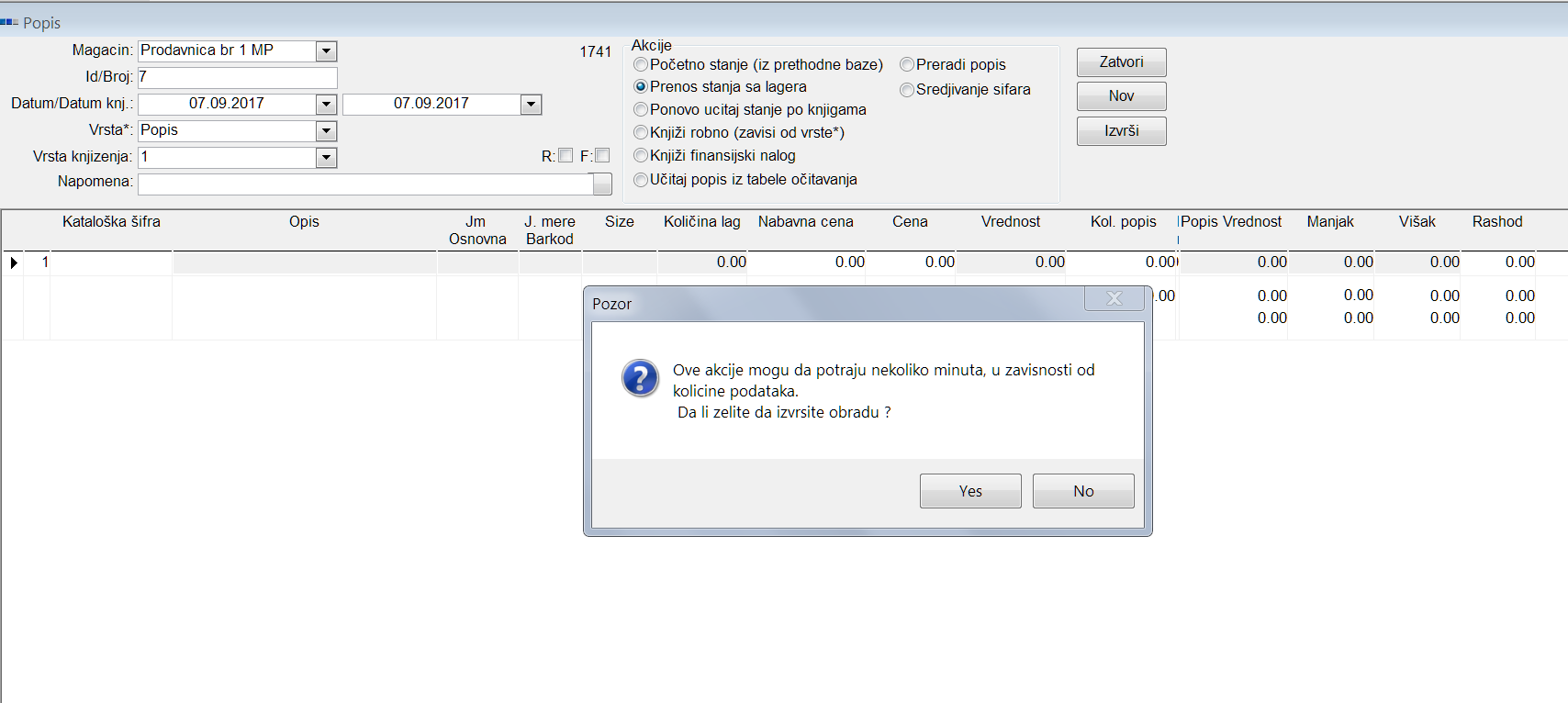
Task: Select Sredjivanje sifara radio option
Action: pos(907,90)
